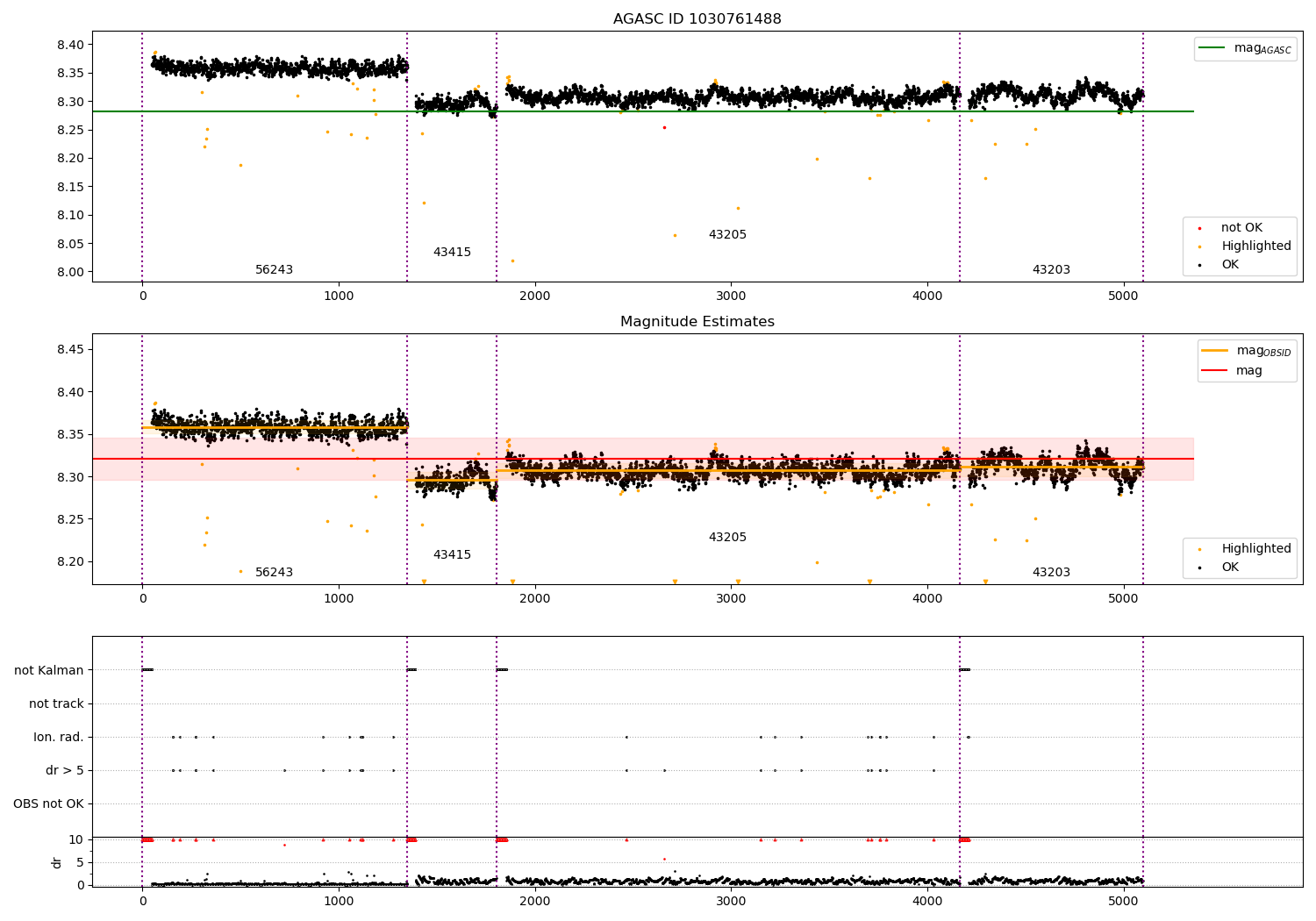Click the y-tick '10' on the dr axis
The image size is (1316, 921).
point(76,840)
